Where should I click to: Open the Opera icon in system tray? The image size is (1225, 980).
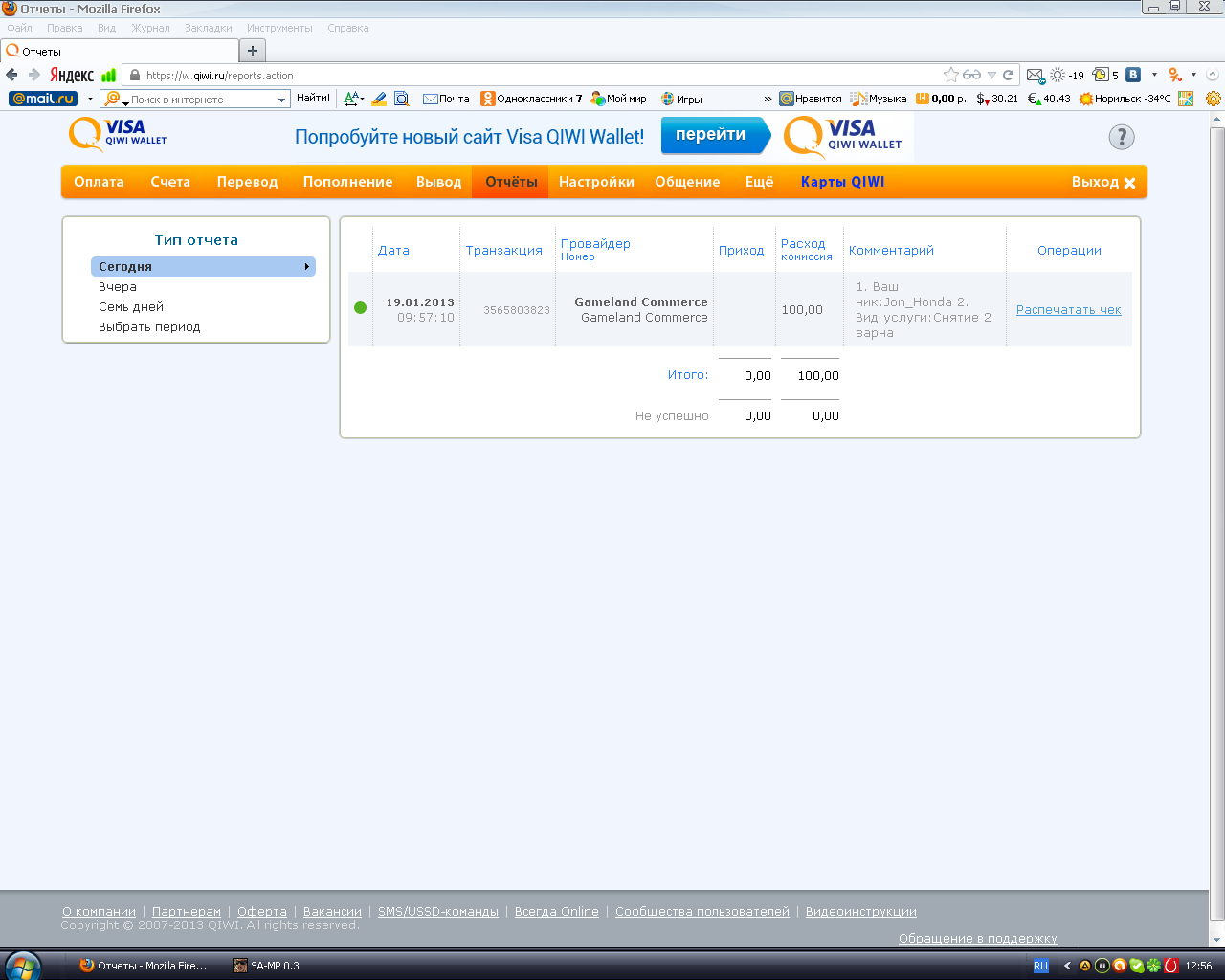(x=1170, y=966)
